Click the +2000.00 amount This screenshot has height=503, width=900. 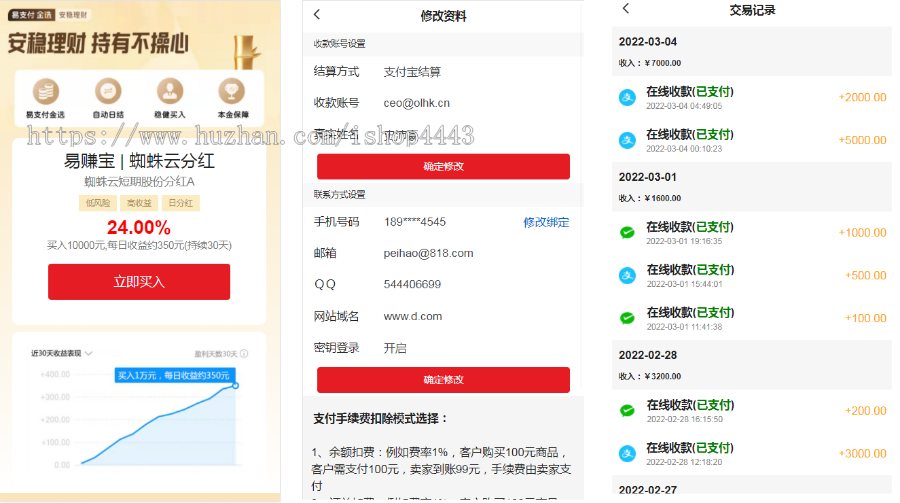(x=863, y=98)
